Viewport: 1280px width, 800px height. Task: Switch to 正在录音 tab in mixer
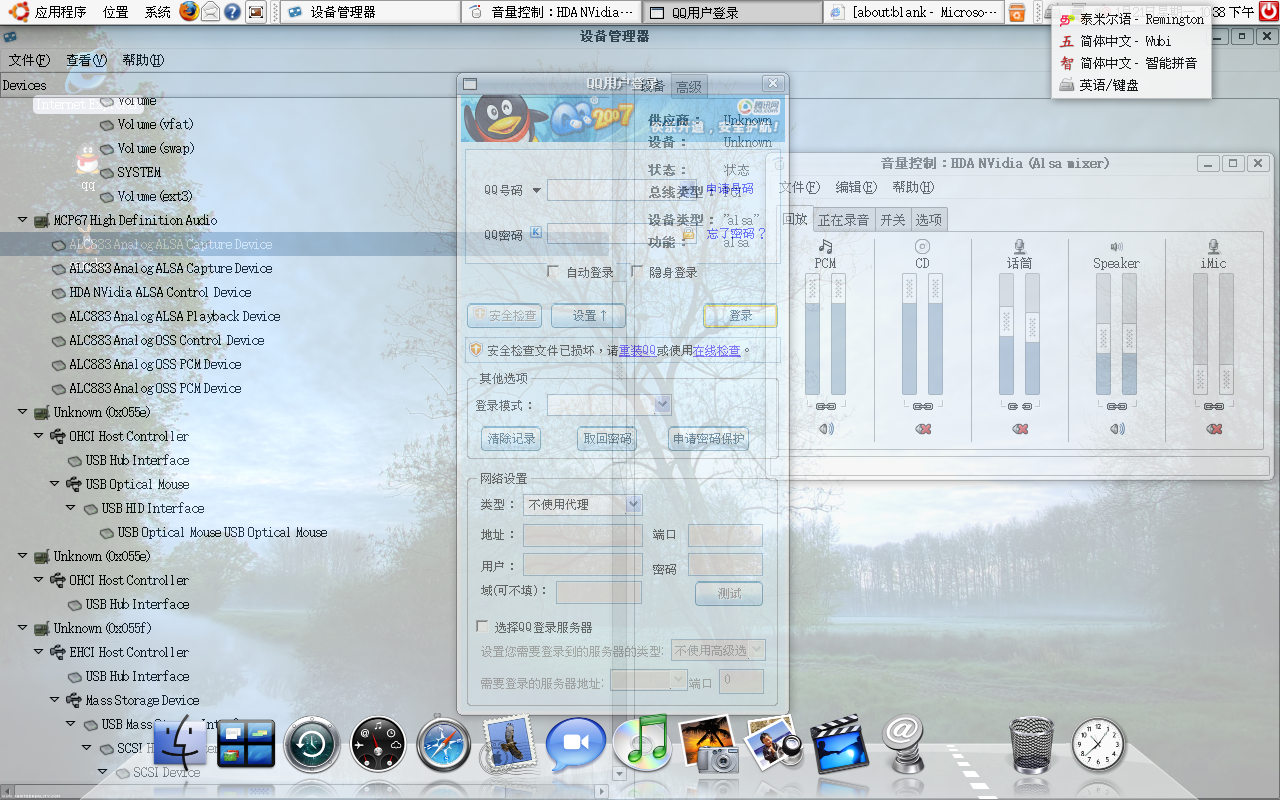tap(843, 219)
